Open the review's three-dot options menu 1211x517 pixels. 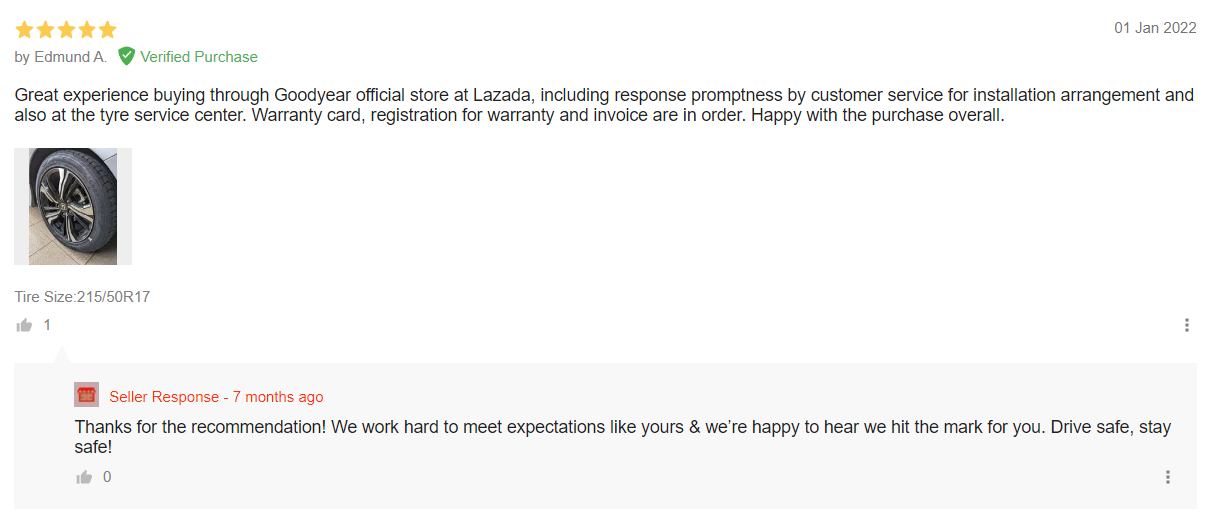point(1187,325)
